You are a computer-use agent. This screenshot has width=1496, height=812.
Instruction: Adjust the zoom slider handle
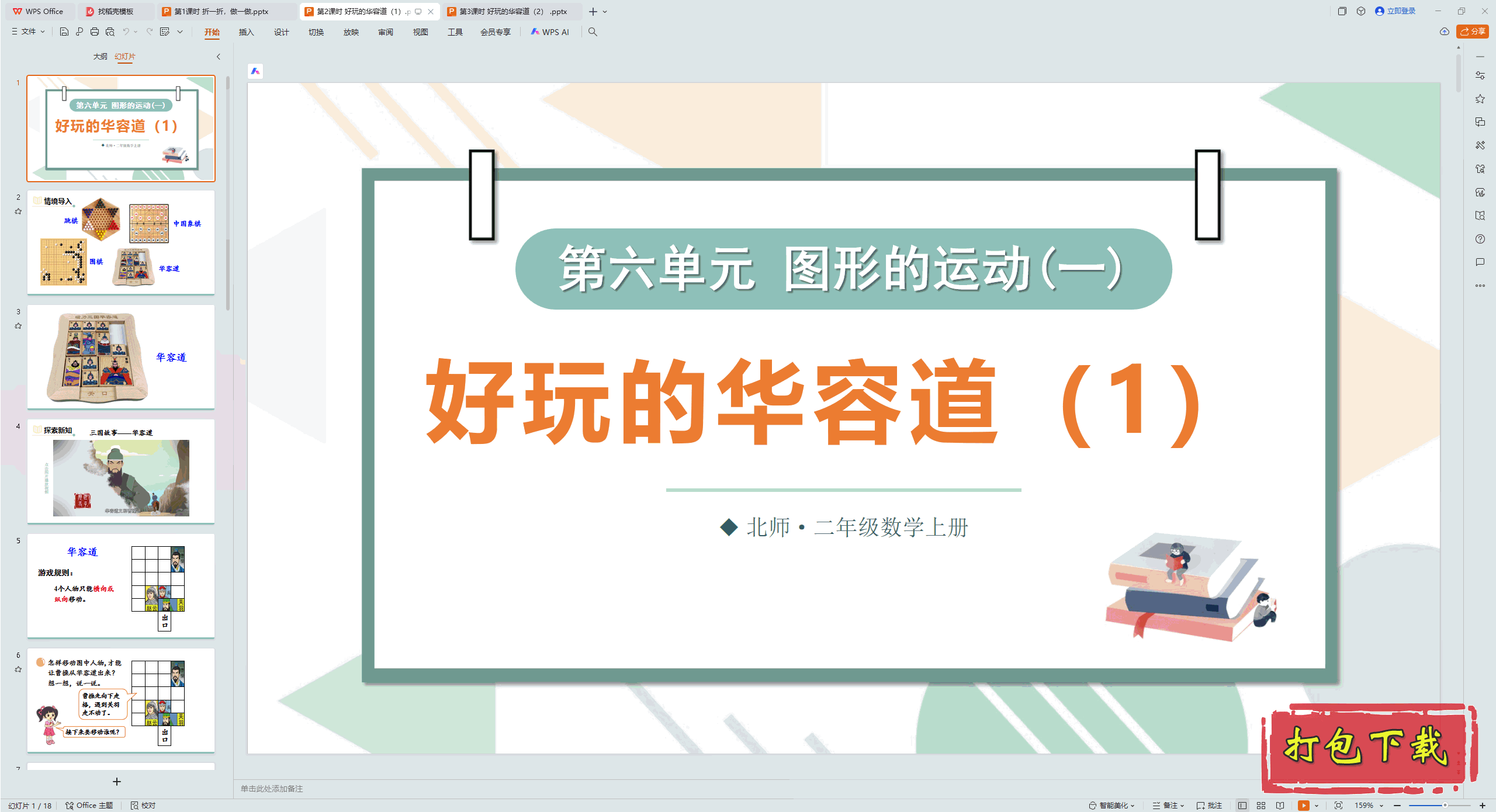click(x=1445, y=806)
